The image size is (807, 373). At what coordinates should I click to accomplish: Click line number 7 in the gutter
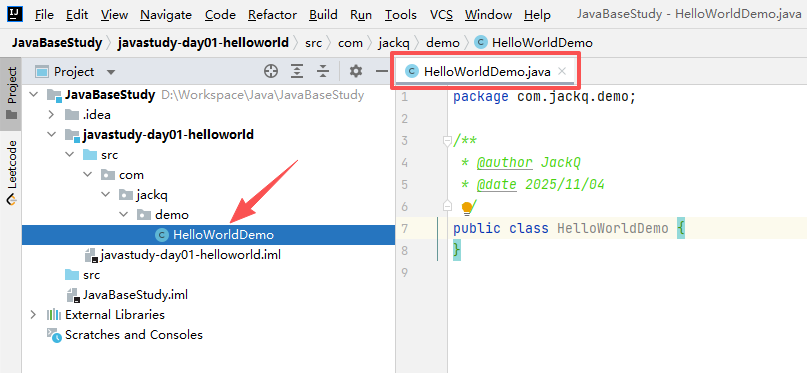tap(404, 228)
